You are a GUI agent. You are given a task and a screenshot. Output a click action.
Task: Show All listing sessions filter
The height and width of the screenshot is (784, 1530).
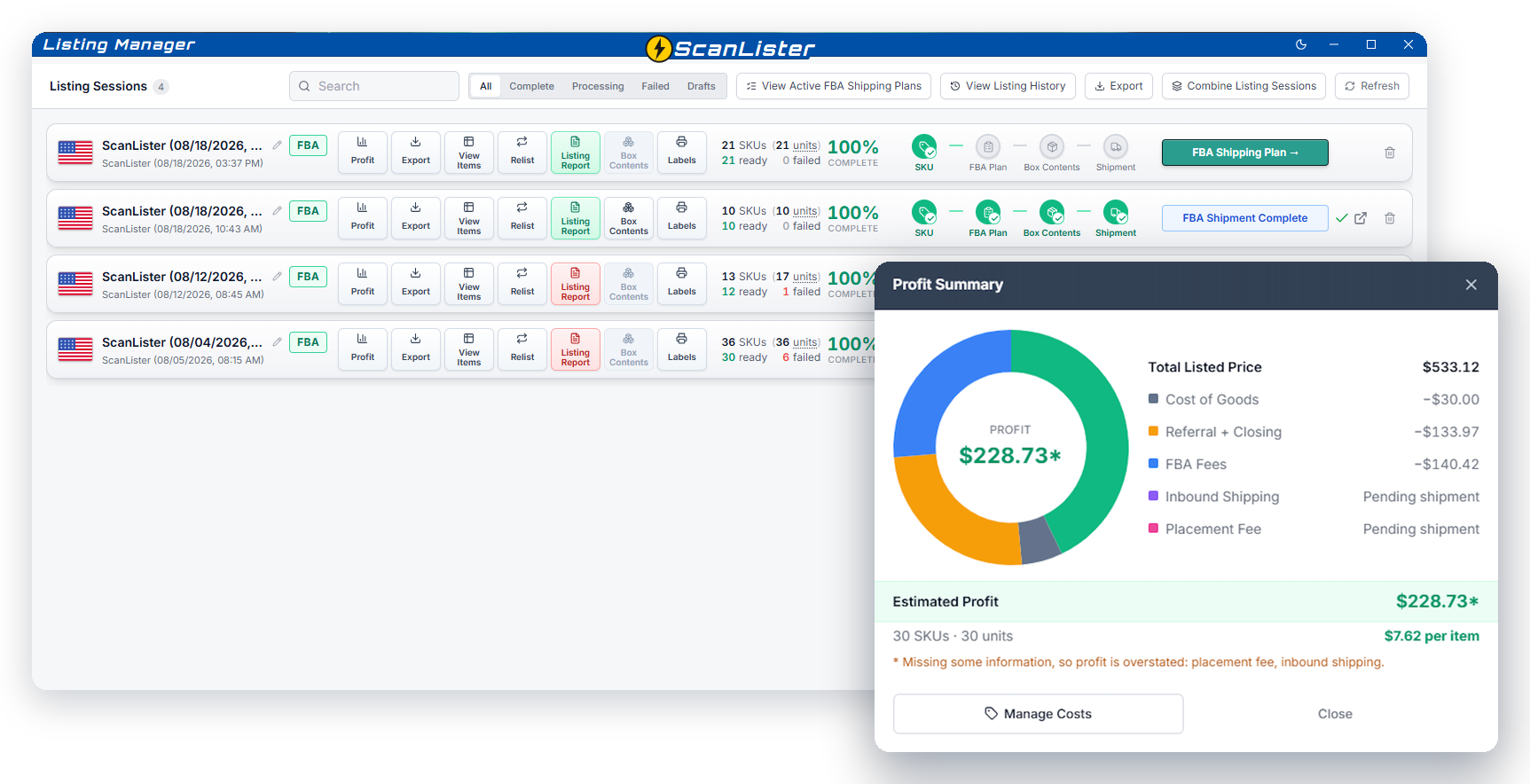(x=486, y=86)
